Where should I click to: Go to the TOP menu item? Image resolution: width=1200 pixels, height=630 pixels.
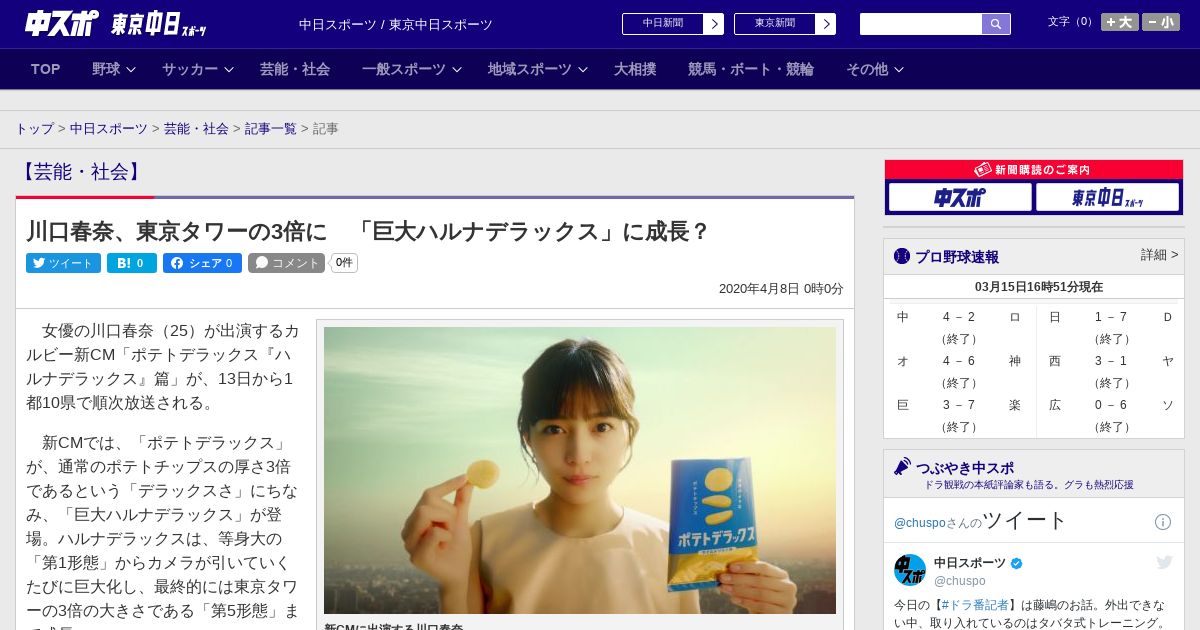pos(46,69)
